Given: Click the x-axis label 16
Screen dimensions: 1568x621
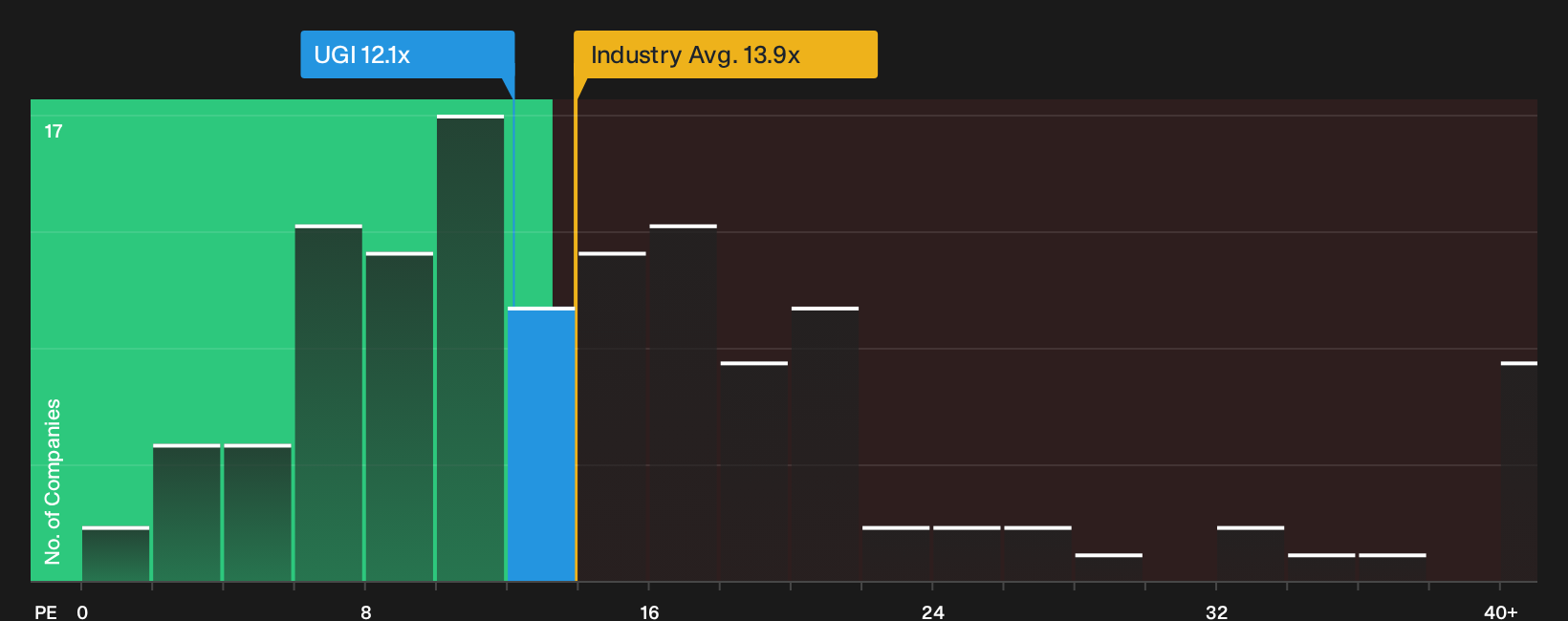Looking at the screenshot, I should tap(649, 611).
